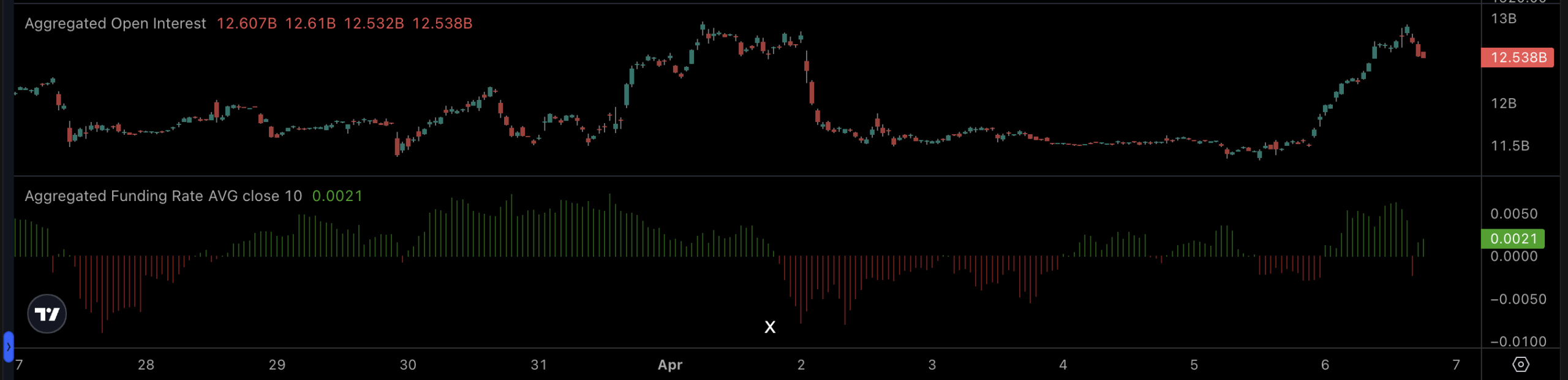Click the 12.607B open value in legend
This screenshot has width=1568, height=380.
click(x=247, y=23)
